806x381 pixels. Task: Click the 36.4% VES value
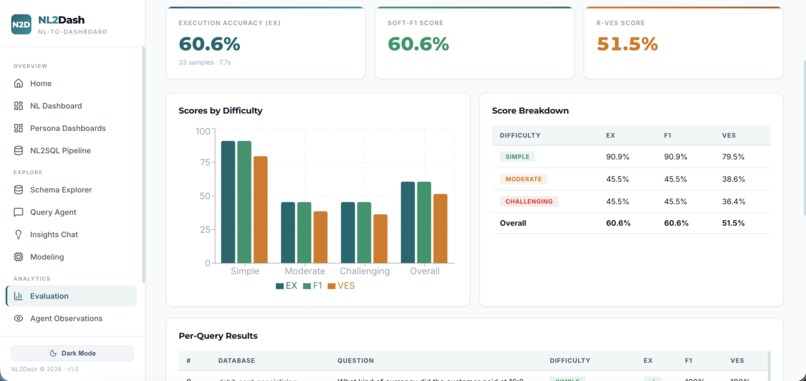[x=733, y=202]
